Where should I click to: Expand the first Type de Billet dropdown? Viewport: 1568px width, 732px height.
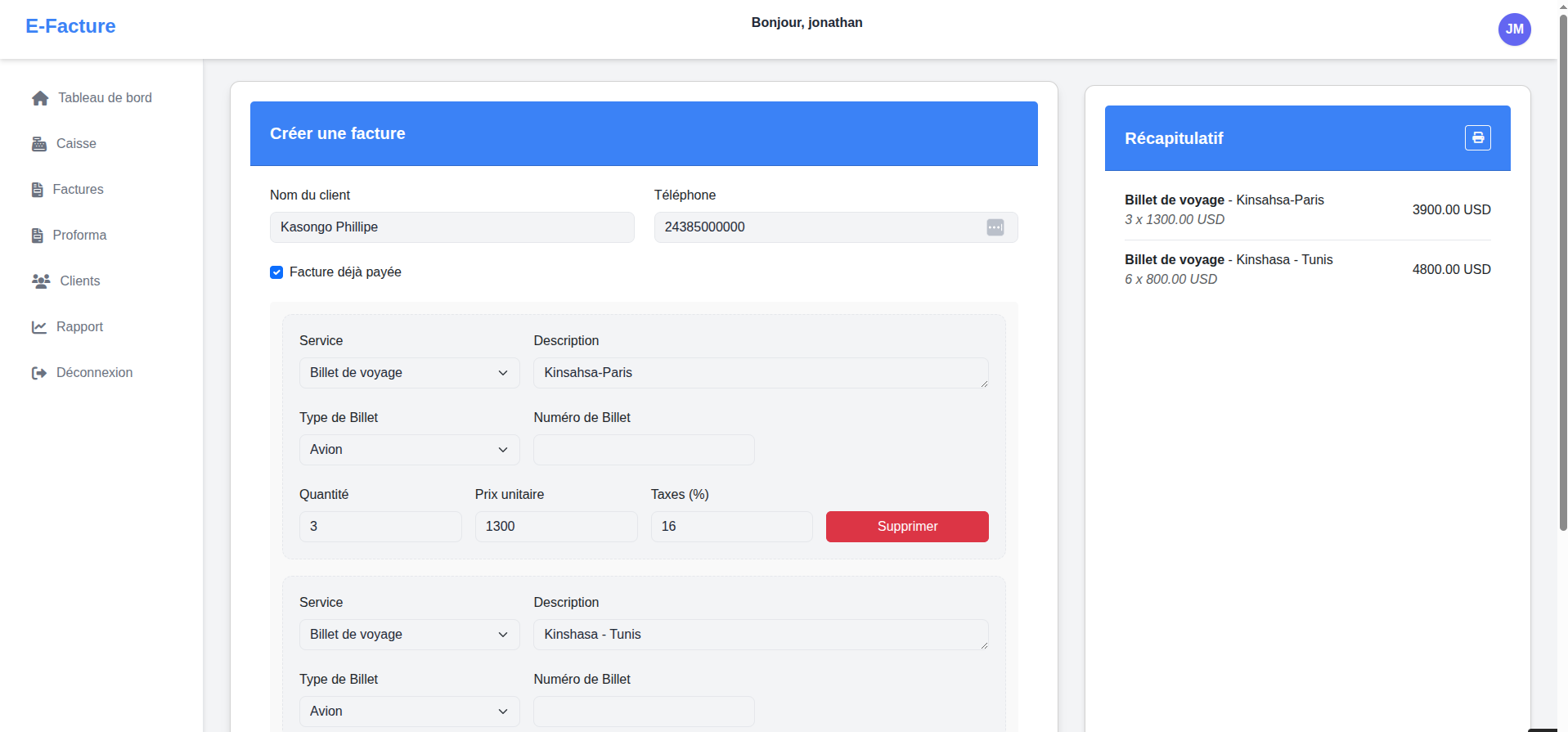(409, 450)
